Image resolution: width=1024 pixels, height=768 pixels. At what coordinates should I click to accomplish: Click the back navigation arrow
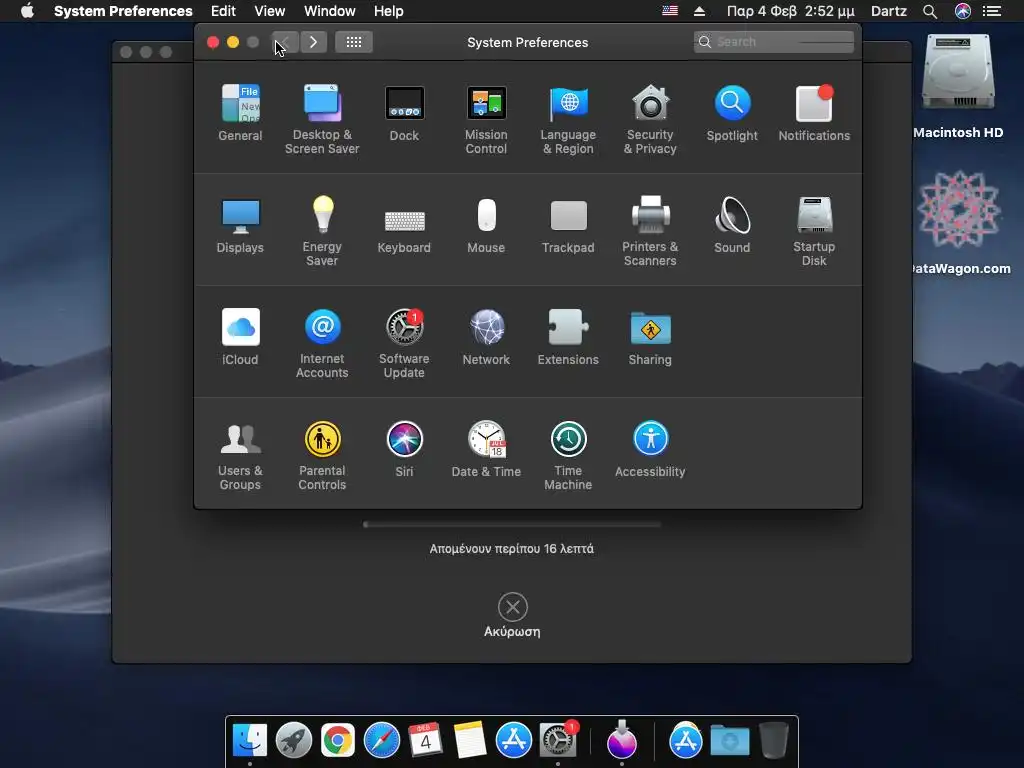tap(285, 42)
